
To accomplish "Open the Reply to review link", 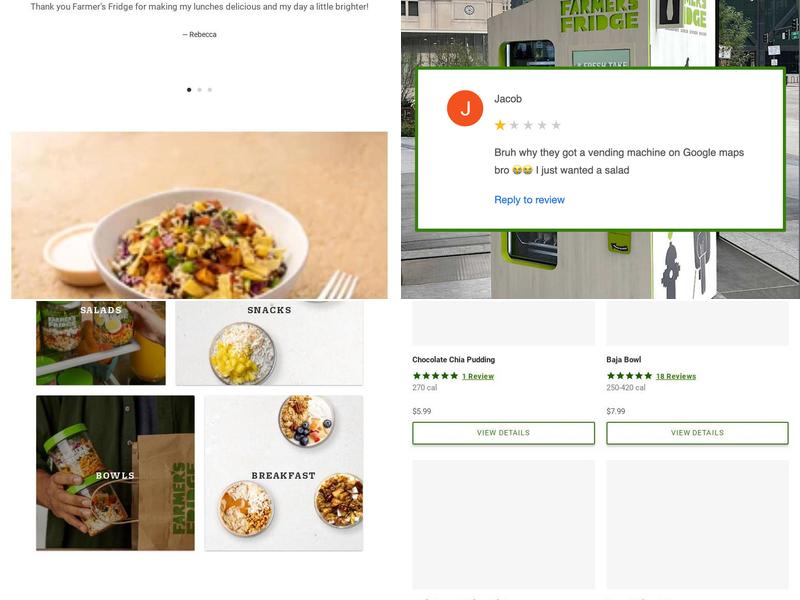I will click(529, 200).
